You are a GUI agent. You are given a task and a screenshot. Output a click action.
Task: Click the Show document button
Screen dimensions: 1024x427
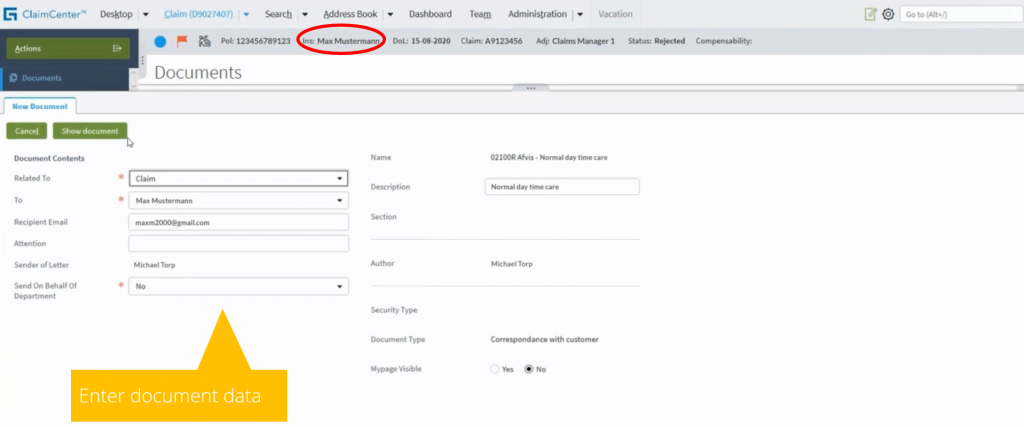(90, 131)
